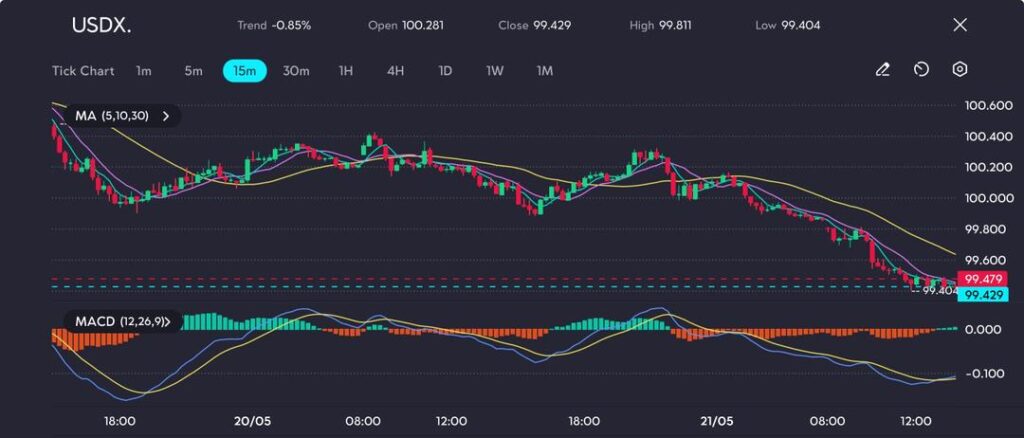Click the circular chart refresh icon
1024x438 pixels.
(921, 70)
